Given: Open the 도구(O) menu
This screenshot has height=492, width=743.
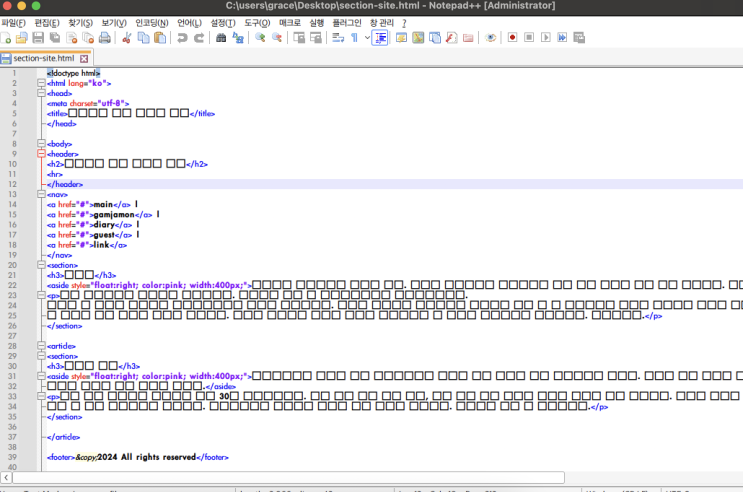Looking at the screenshot, I should pyautogui.click(x=257, y=23).
